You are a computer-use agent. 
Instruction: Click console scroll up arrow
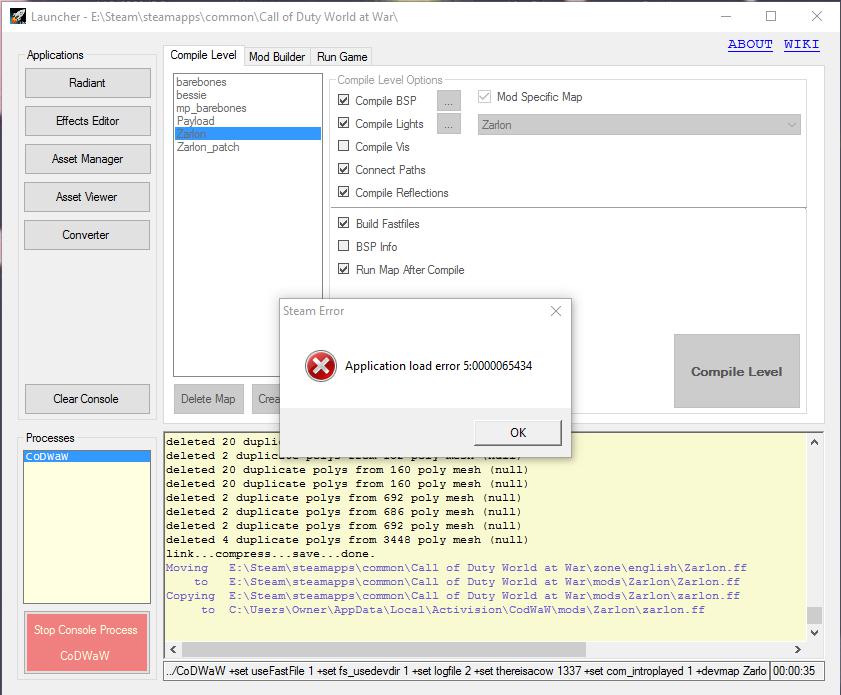click(814, 442)
